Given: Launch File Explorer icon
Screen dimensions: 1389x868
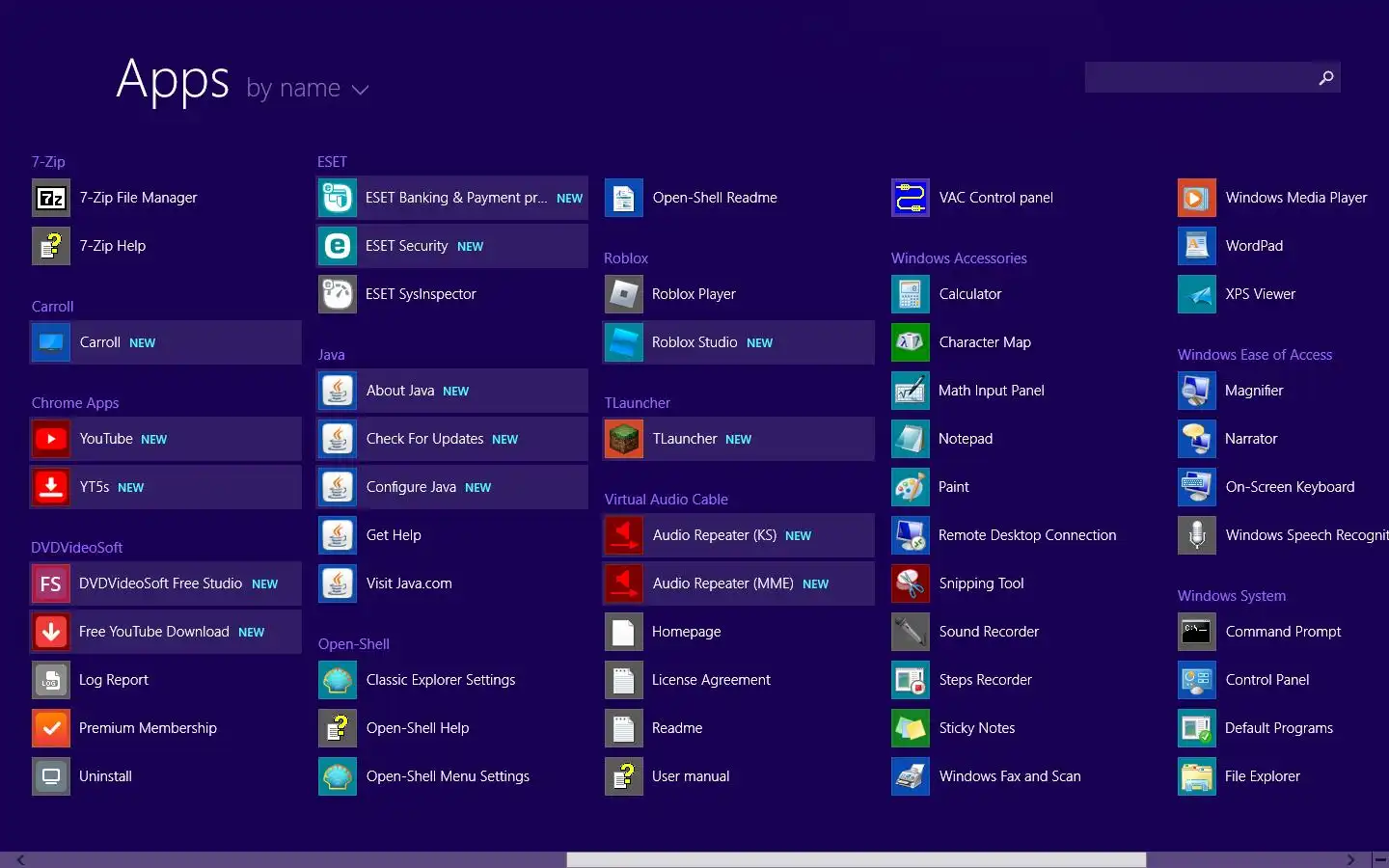Looking at the screenshot, I should (1197, 776).
